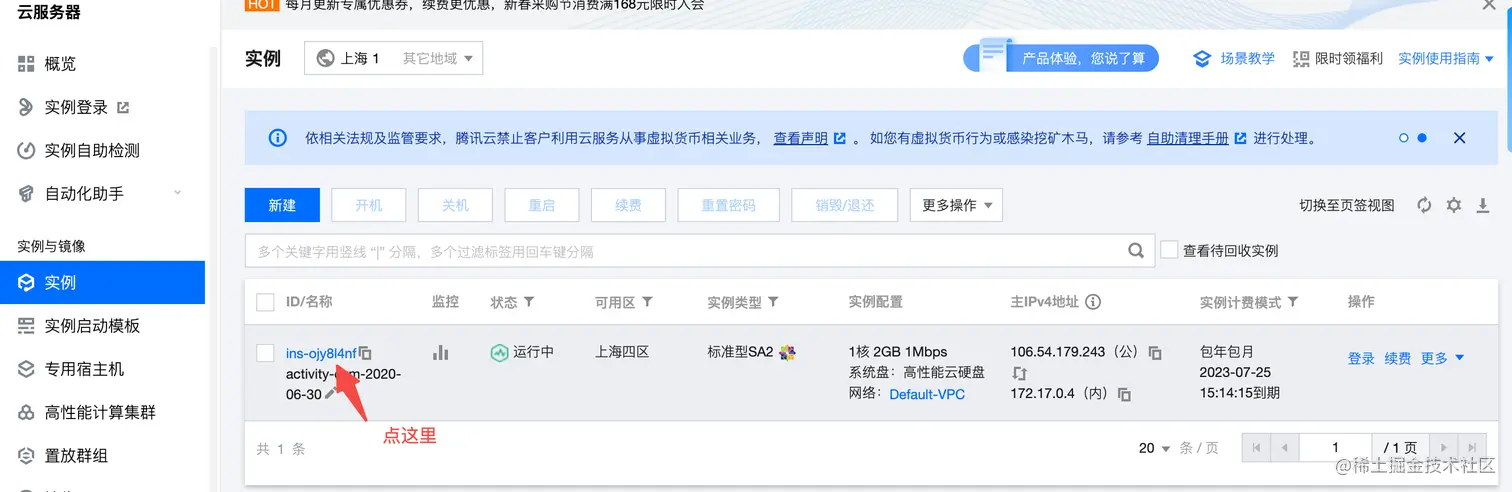
Task: Open 场景教学 link at top
Action: (1247, 58)
